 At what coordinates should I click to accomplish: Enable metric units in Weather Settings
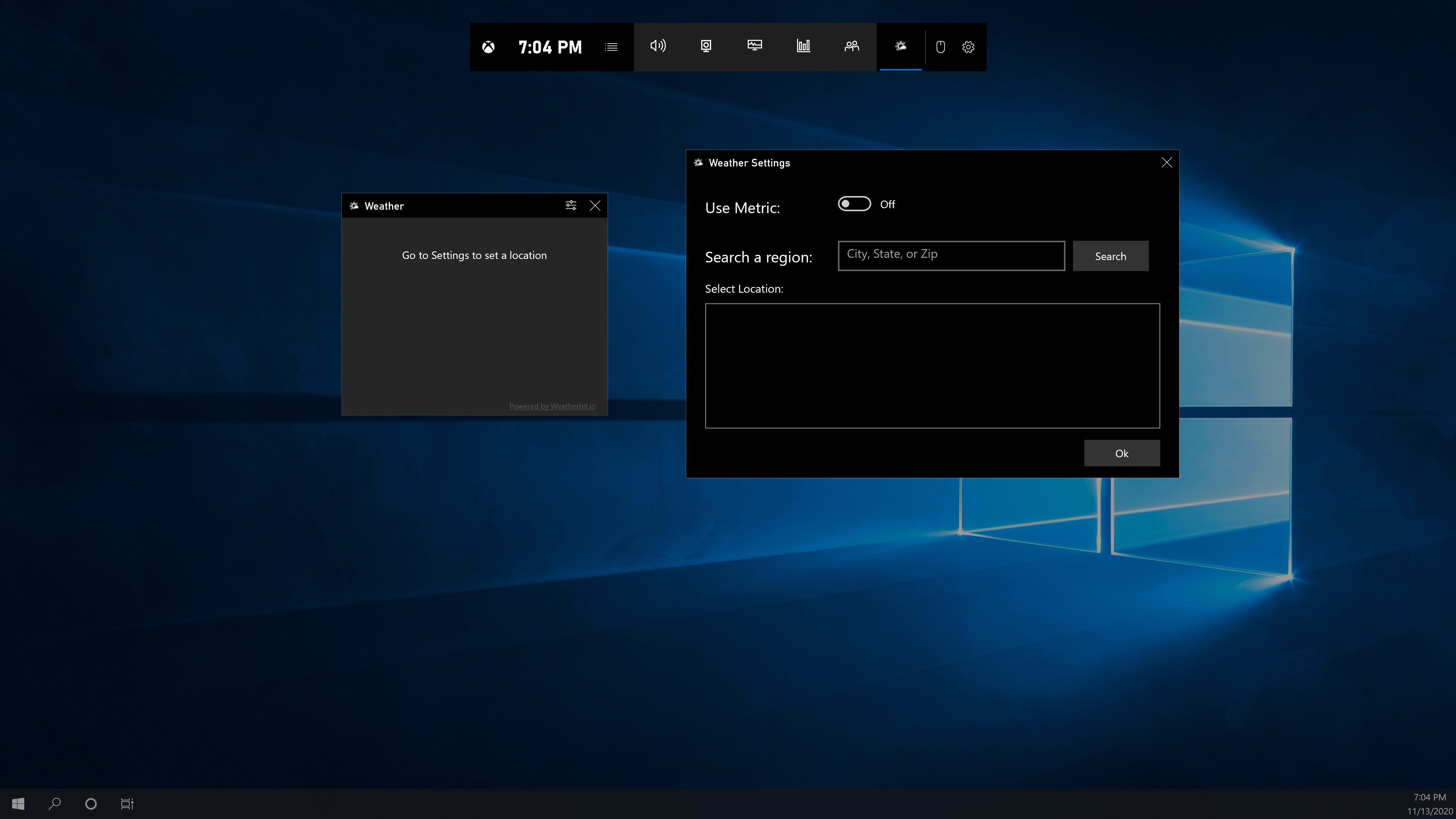[854, 204]
